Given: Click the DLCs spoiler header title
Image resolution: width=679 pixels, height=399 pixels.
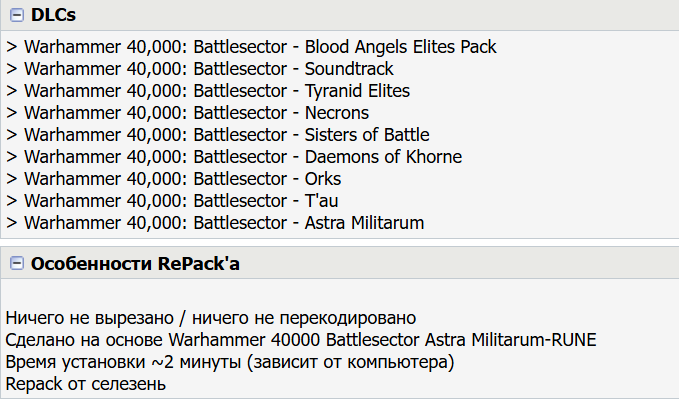Looking at the screenshot, I should (53, 15).
